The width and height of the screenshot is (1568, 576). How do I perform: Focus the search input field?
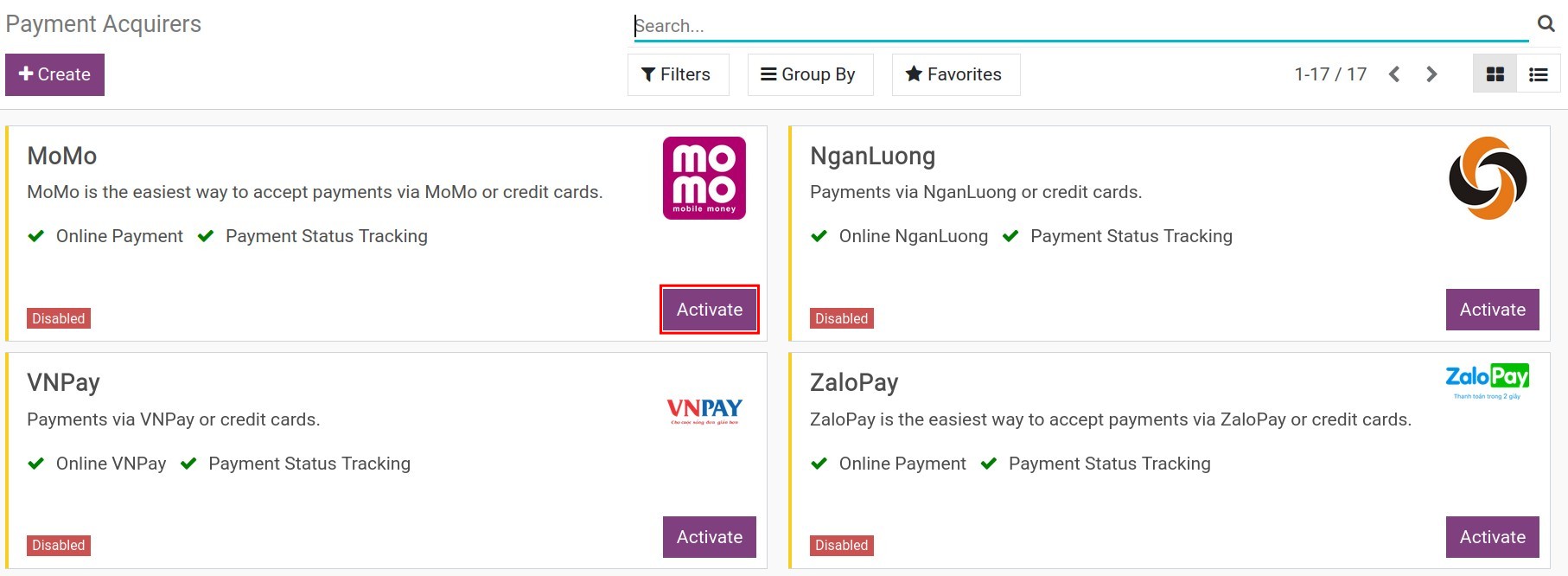(1080, 26)
